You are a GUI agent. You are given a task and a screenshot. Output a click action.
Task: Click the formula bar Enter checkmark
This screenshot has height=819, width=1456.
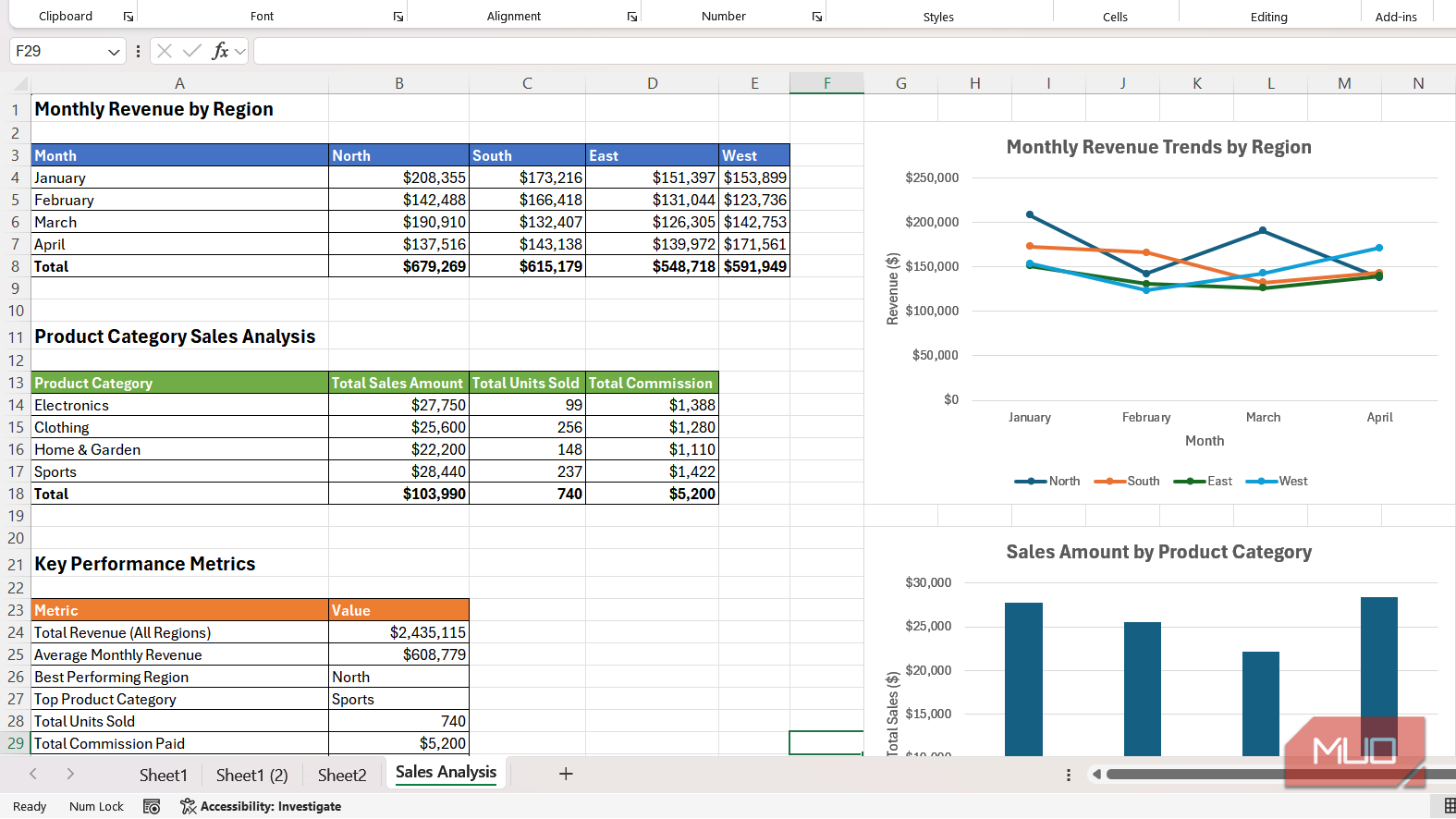point(192,51)
